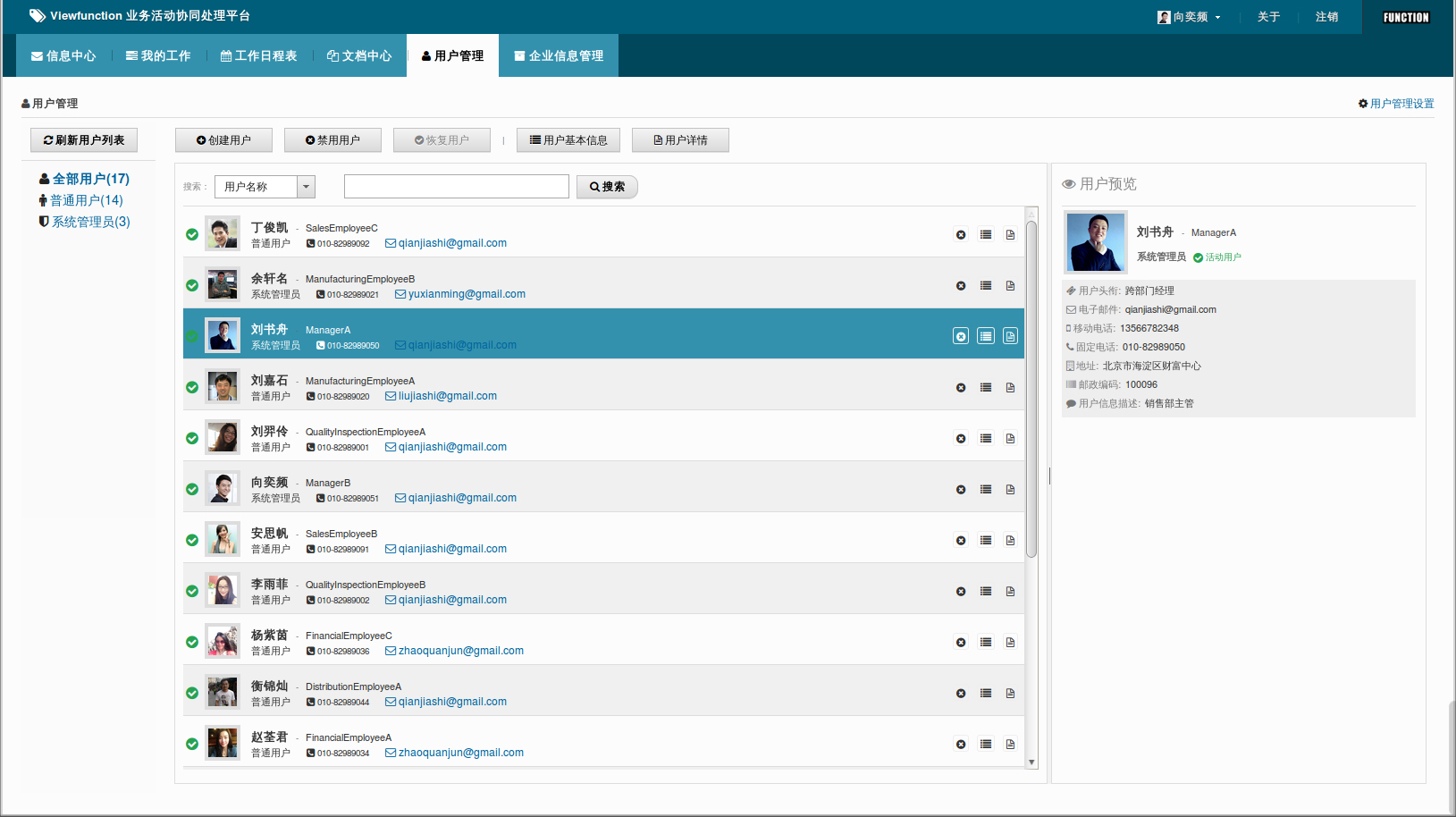Open basic info icon for 安思帆
Image resolution: width=1456 pixels, height=817 pixels.
coord(986,541)
